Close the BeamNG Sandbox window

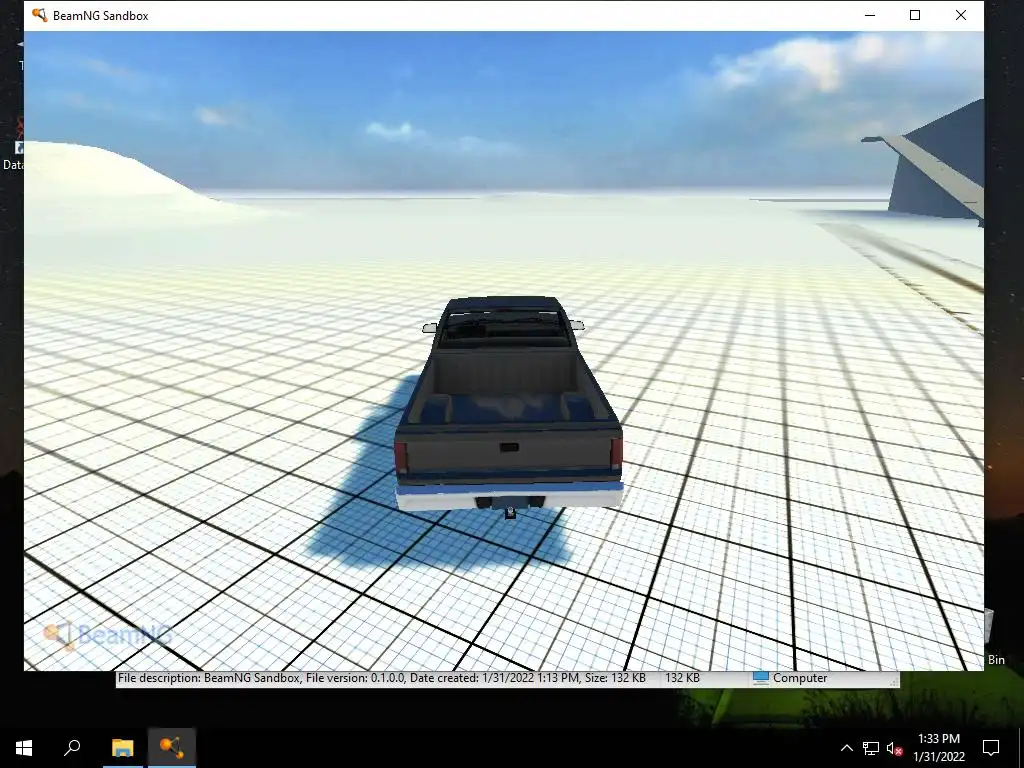961,15
